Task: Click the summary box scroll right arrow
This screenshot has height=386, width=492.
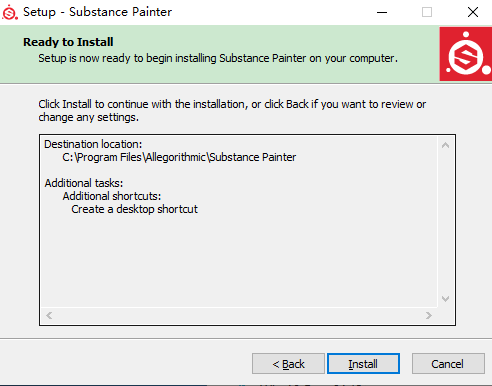Action: 429,315
